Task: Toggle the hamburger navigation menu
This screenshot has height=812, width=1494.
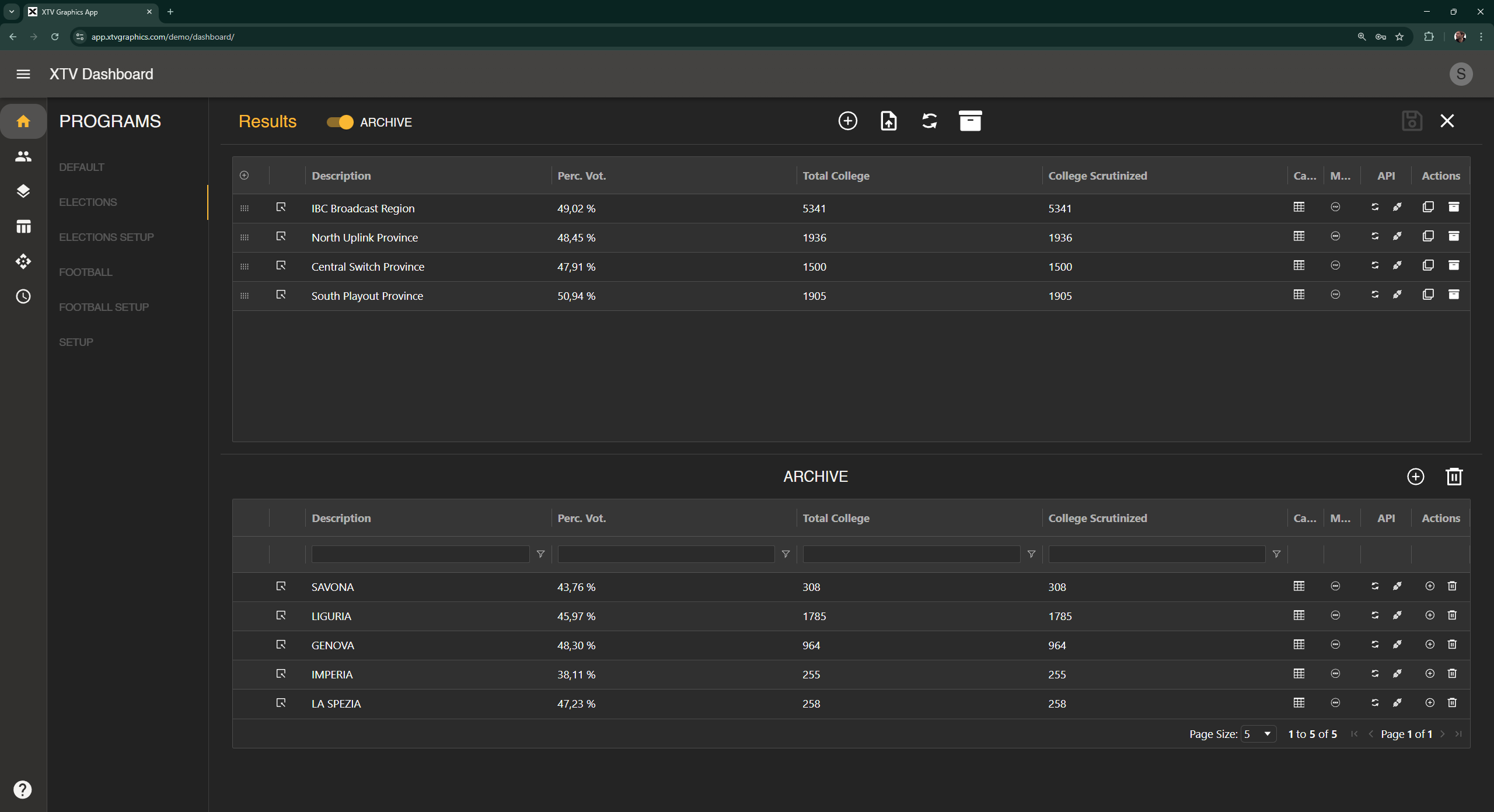Action: (x=23, y=74)
